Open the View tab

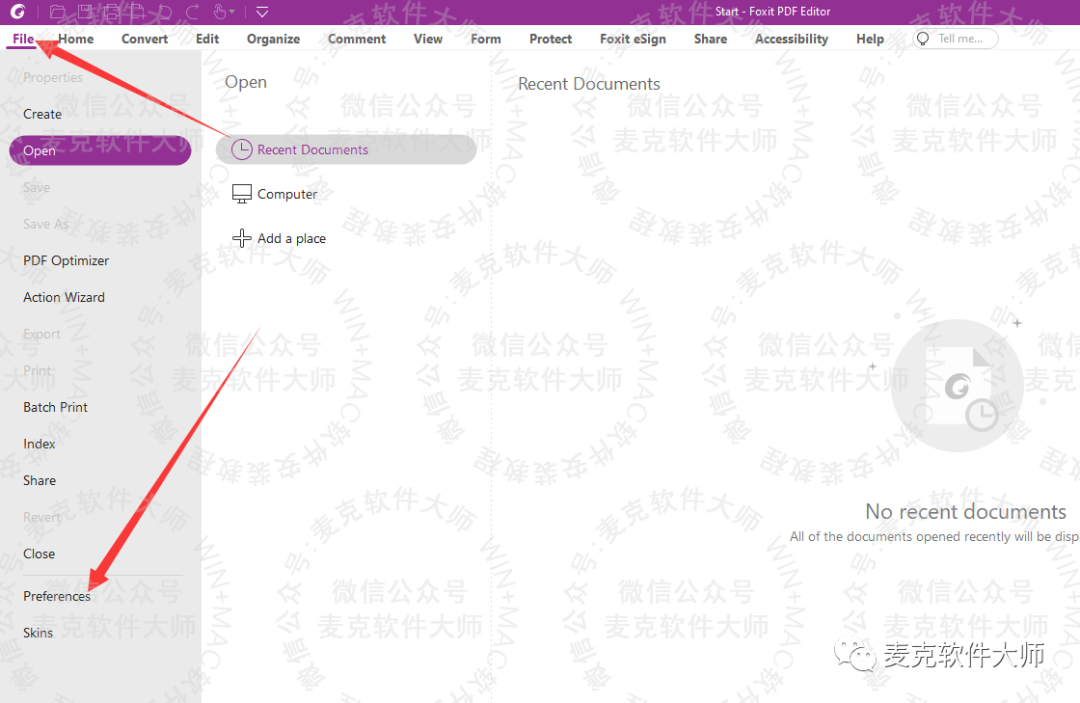coord(428,39)
